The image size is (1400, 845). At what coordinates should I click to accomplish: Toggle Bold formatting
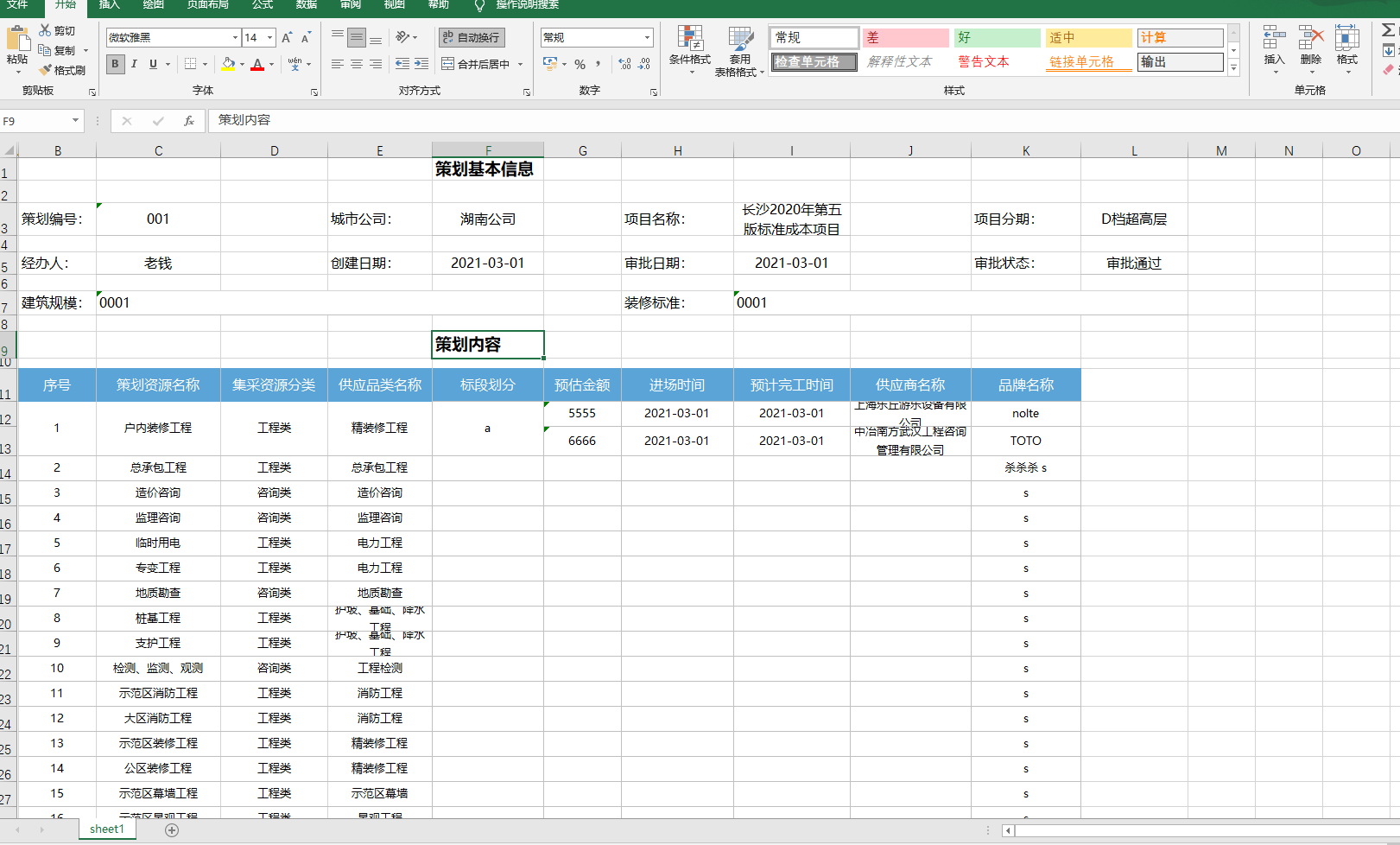coord(115,64)
